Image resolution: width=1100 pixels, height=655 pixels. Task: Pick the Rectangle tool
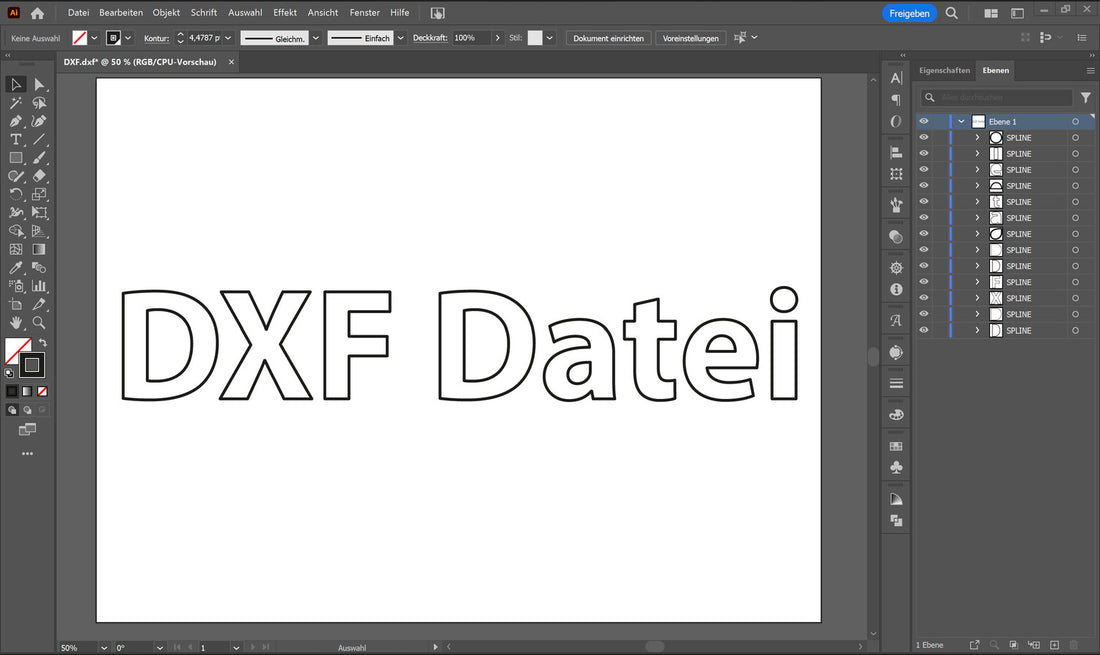tap(15, 157)
